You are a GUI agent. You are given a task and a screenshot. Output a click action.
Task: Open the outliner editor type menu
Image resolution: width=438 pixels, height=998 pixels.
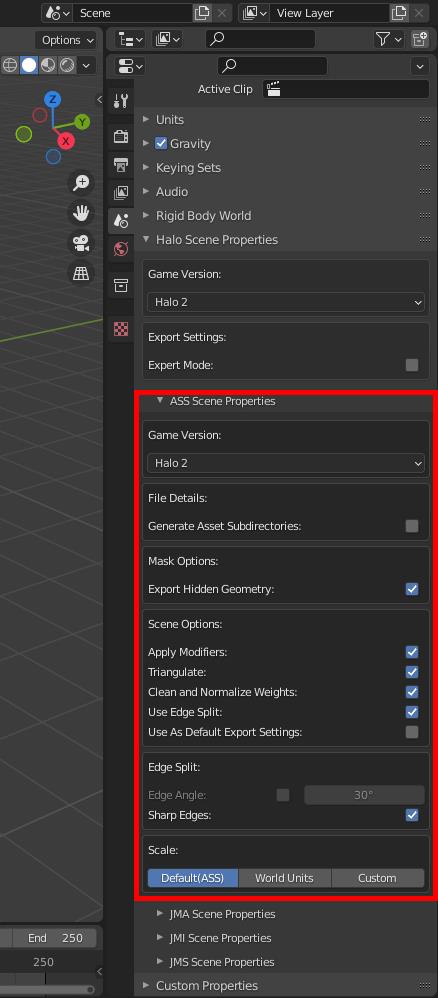click(131, 39)
